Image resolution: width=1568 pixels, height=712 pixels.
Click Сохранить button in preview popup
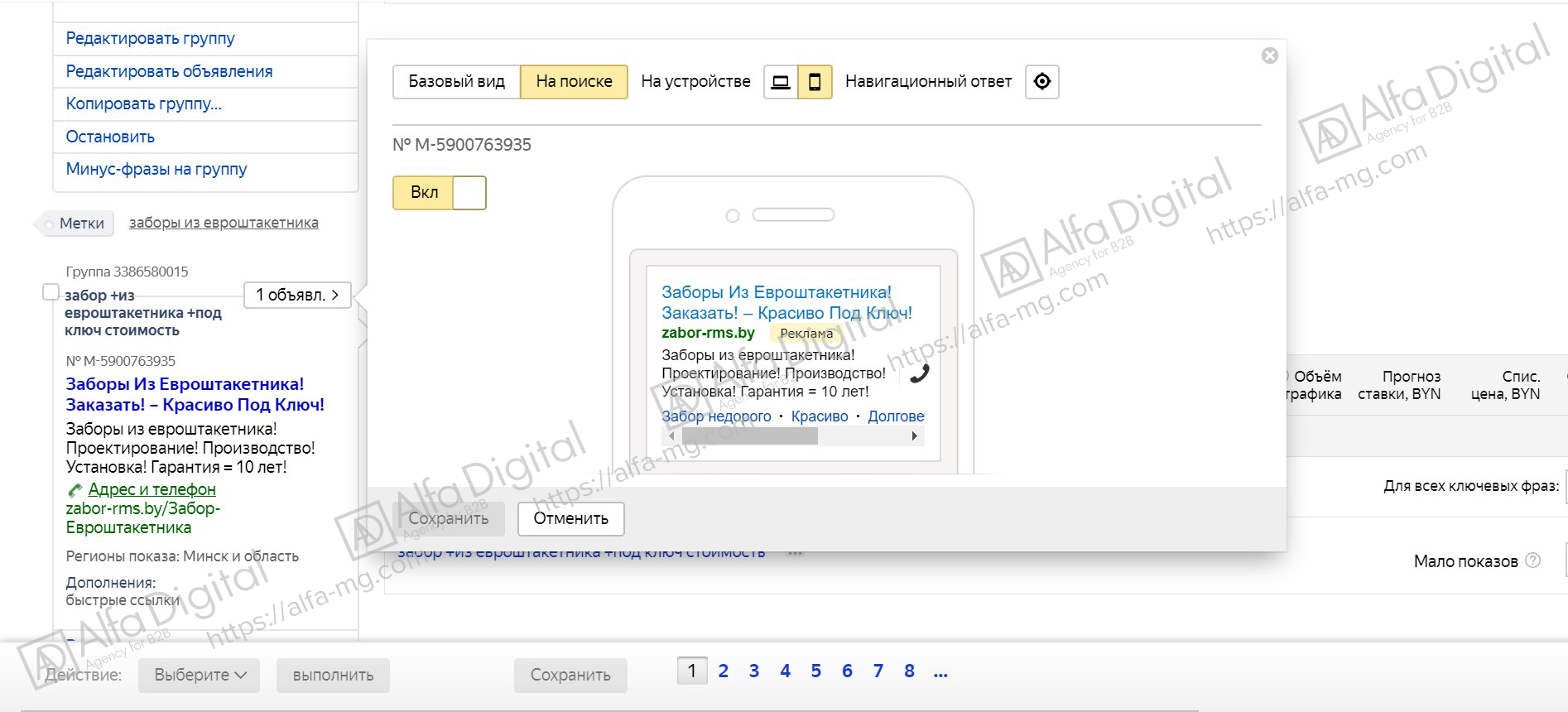pyautogui.click(x=448, y=518)
